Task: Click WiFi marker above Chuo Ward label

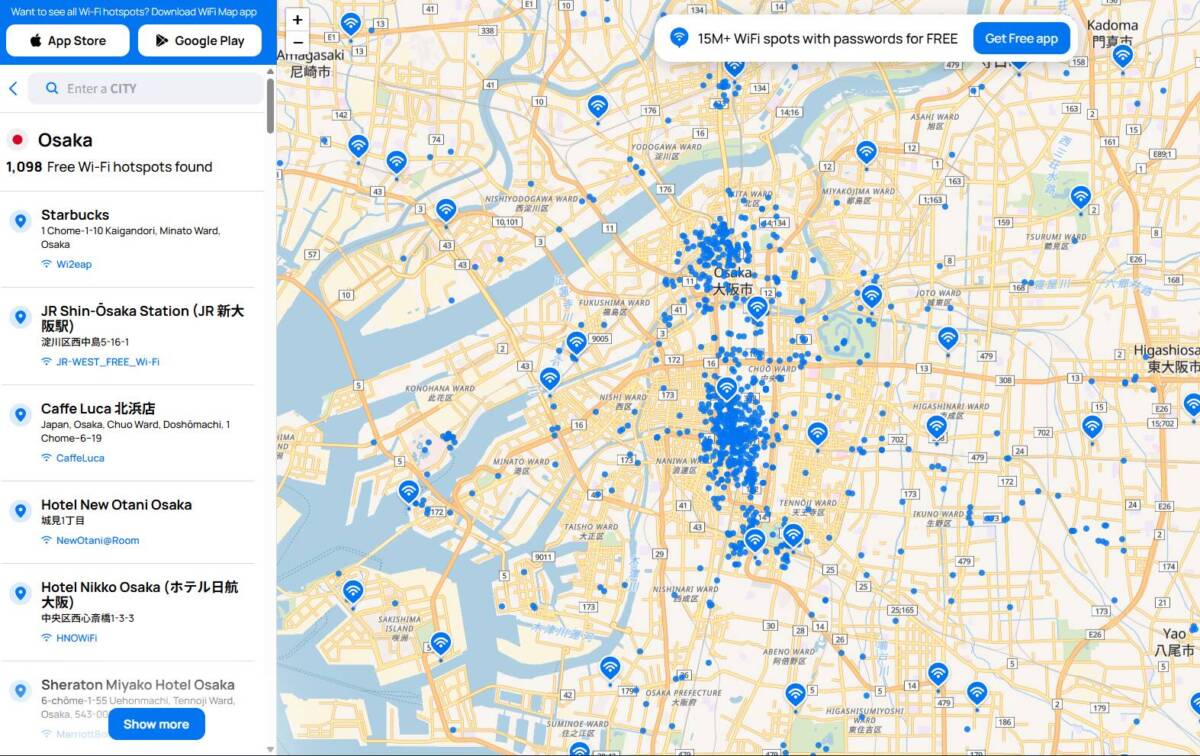Action: (x=727, y=389)
